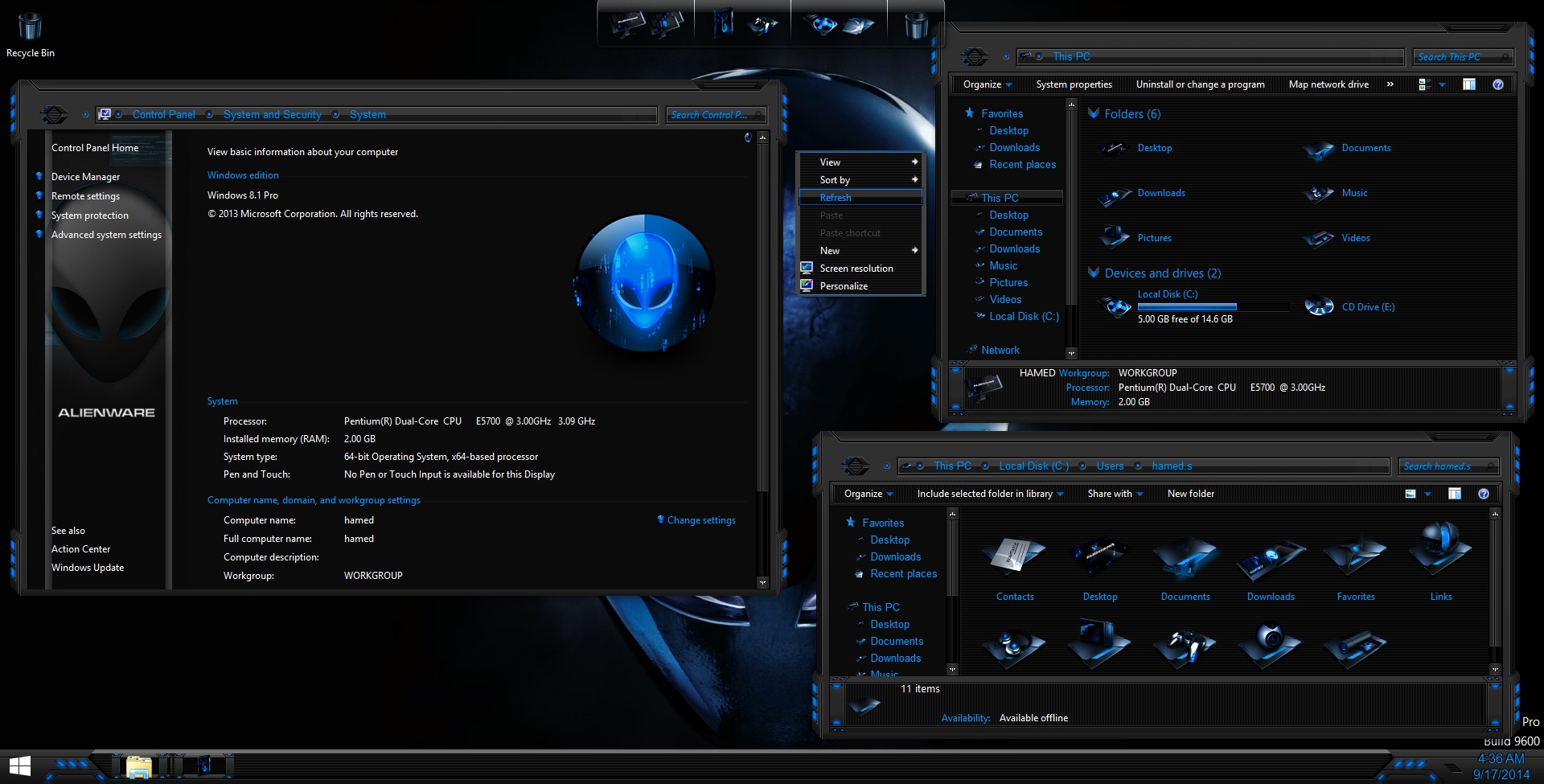1544x784 pixels.
Task: Click the Change settings link
Action: click(700, 520)
